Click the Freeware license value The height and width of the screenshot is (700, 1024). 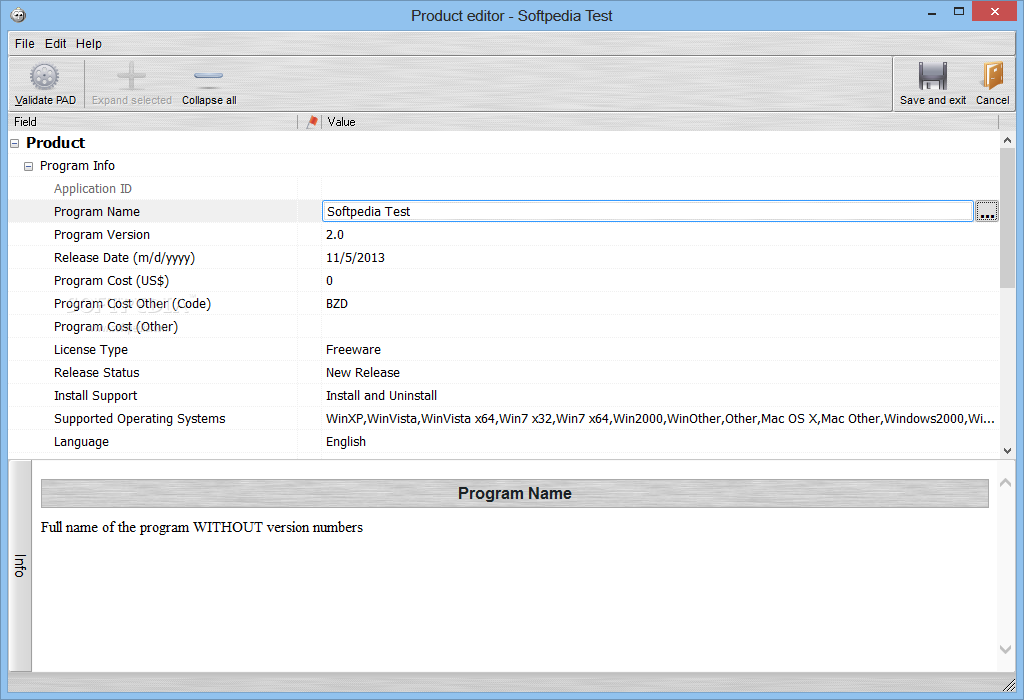click(353, 349)
